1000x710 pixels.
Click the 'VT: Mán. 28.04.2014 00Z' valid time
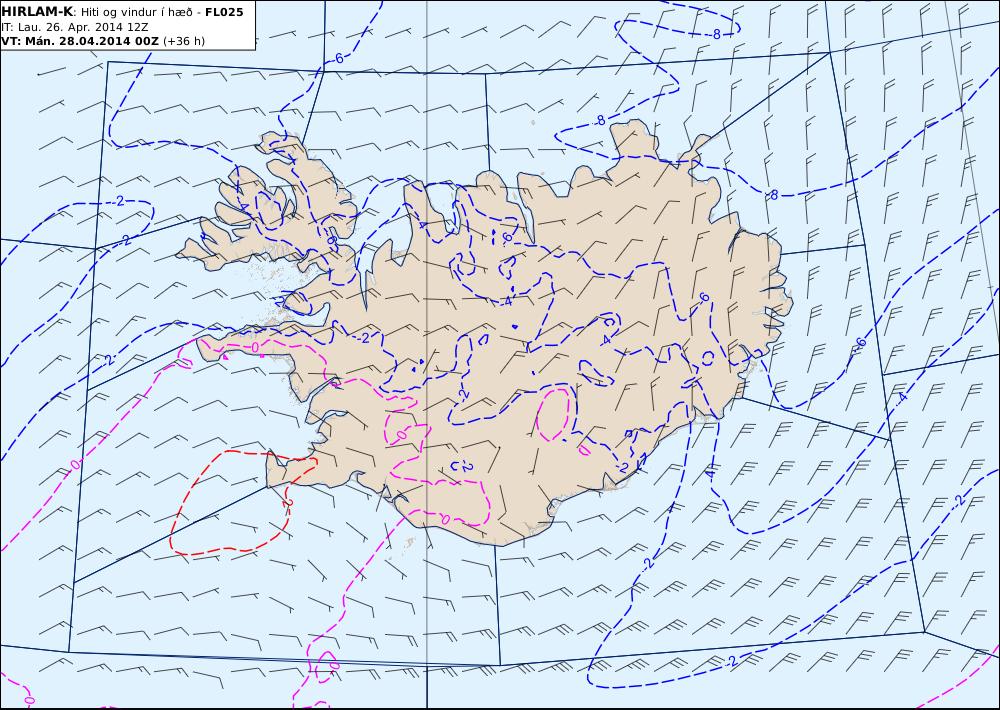click(x=80, y=41)
